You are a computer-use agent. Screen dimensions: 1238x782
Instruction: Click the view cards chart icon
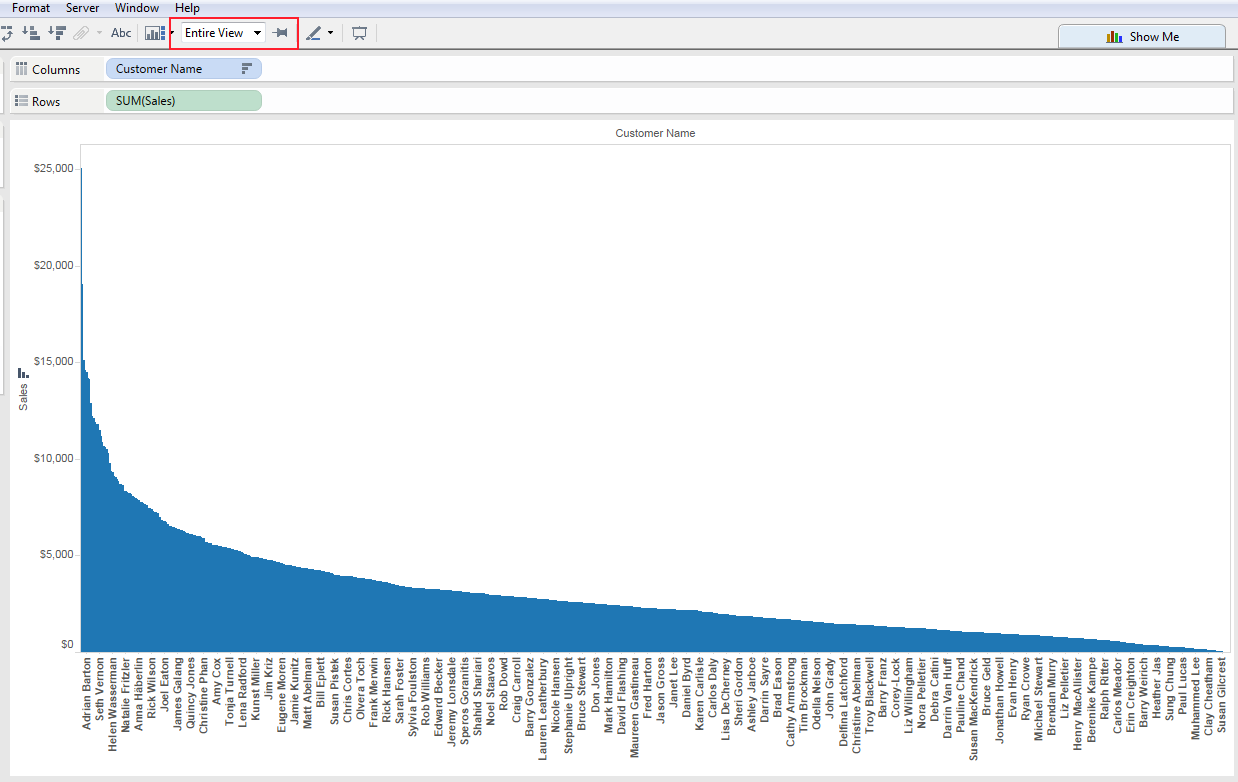(x=154, y=33)
